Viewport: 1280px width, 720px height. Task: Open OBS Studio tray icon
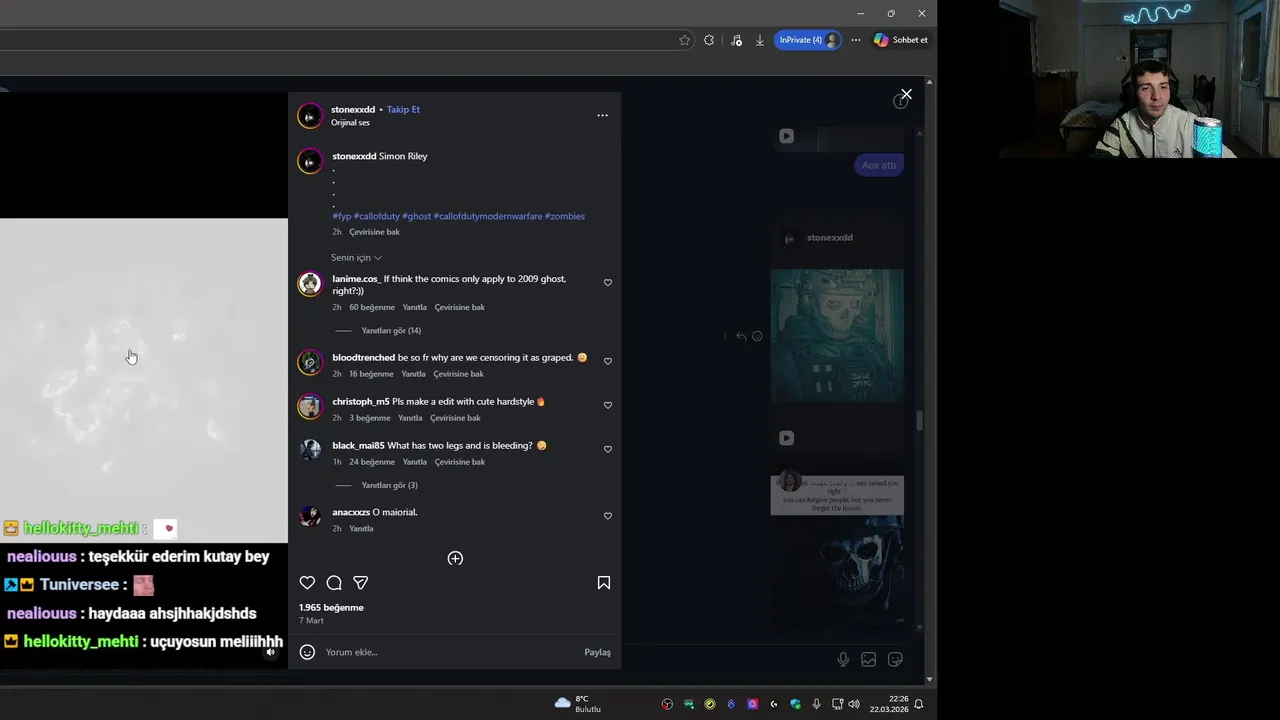click(x=667, y=704)
